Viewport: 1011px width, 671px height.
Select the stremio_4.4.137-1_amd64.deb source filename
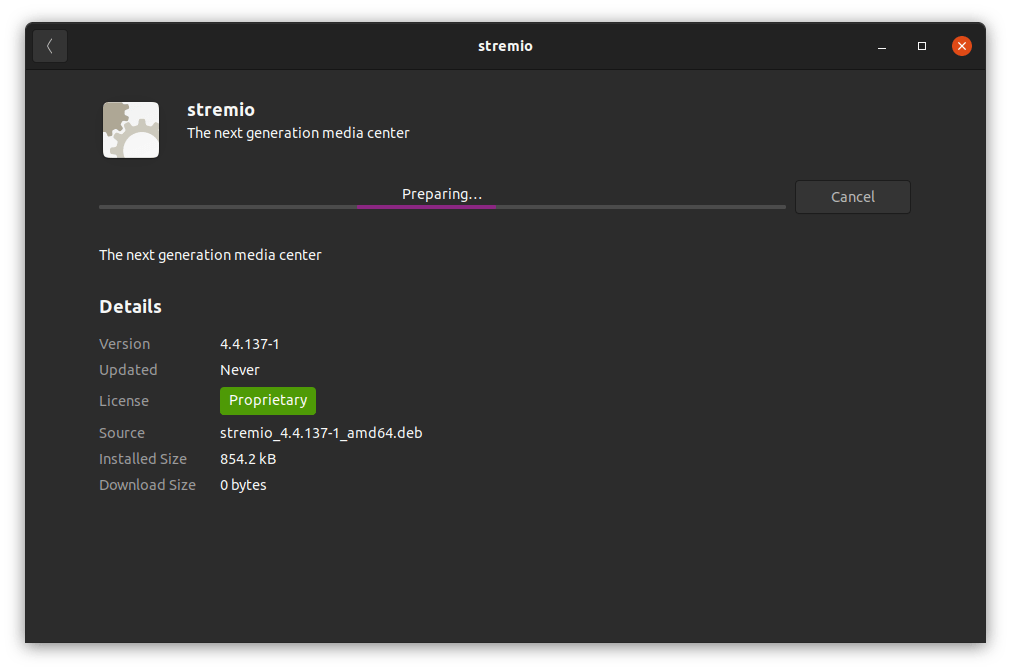321,433
